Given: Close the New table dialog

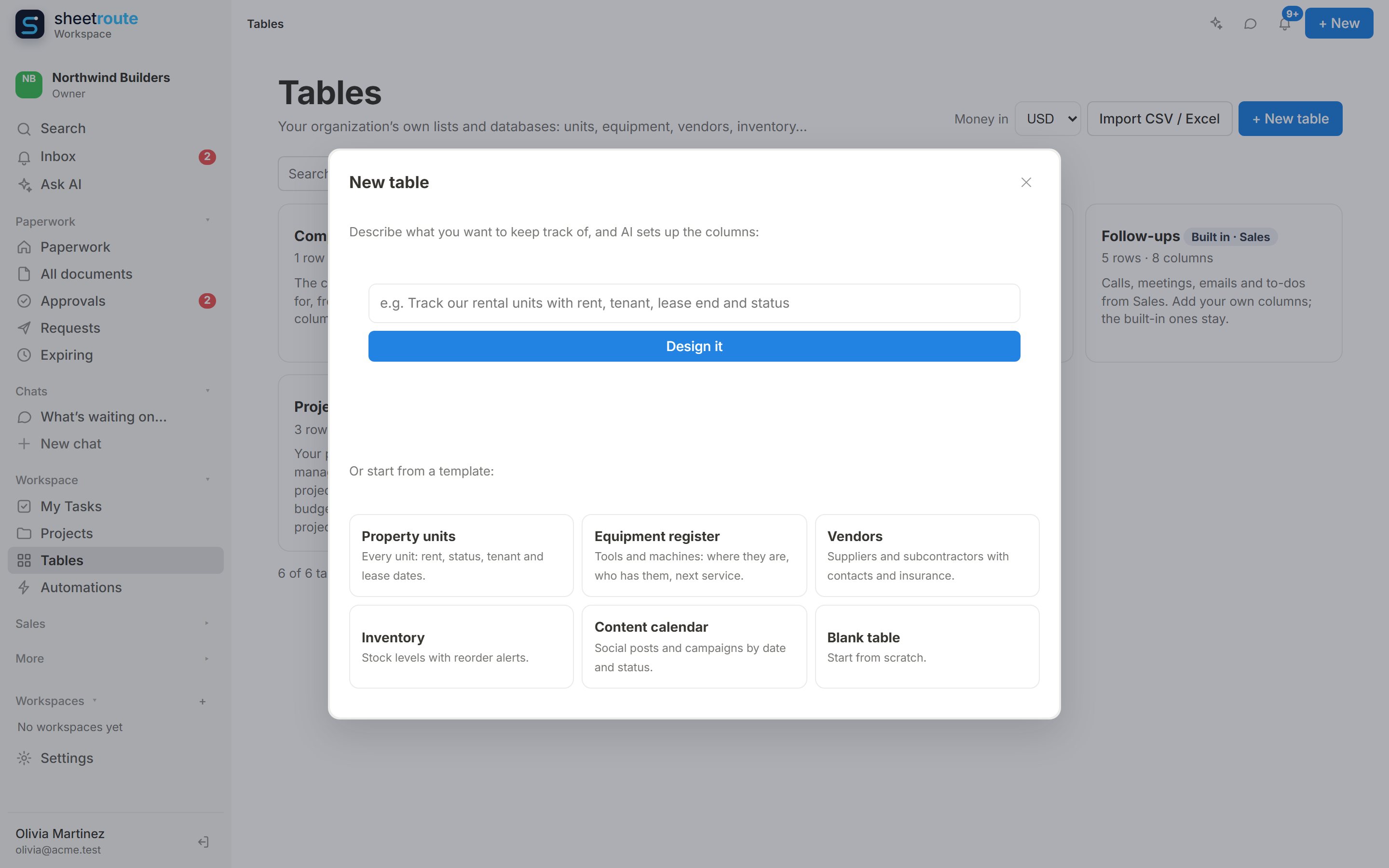Looking at the screenshot, I should pos(1026,183).
